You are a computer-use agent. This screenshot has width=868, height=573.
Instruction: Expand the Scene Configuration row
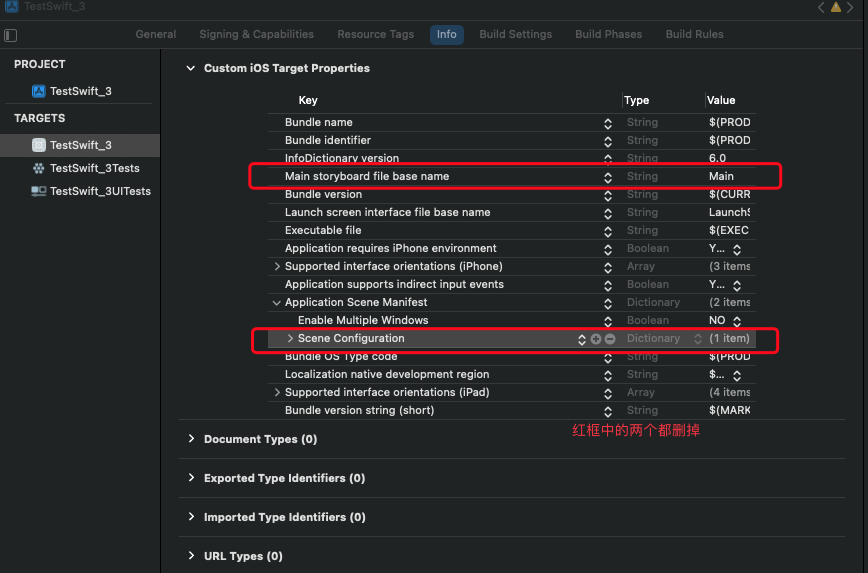pos(290,339)
